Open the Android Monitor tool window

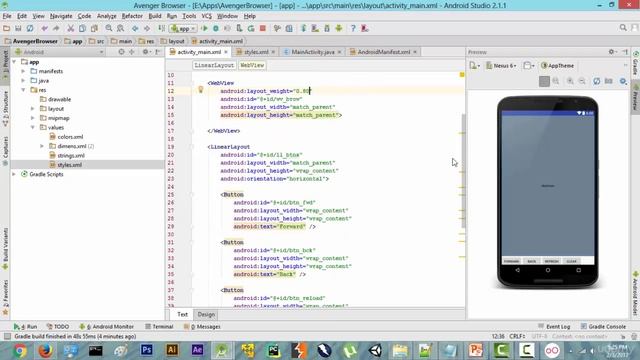pos(107,327)
